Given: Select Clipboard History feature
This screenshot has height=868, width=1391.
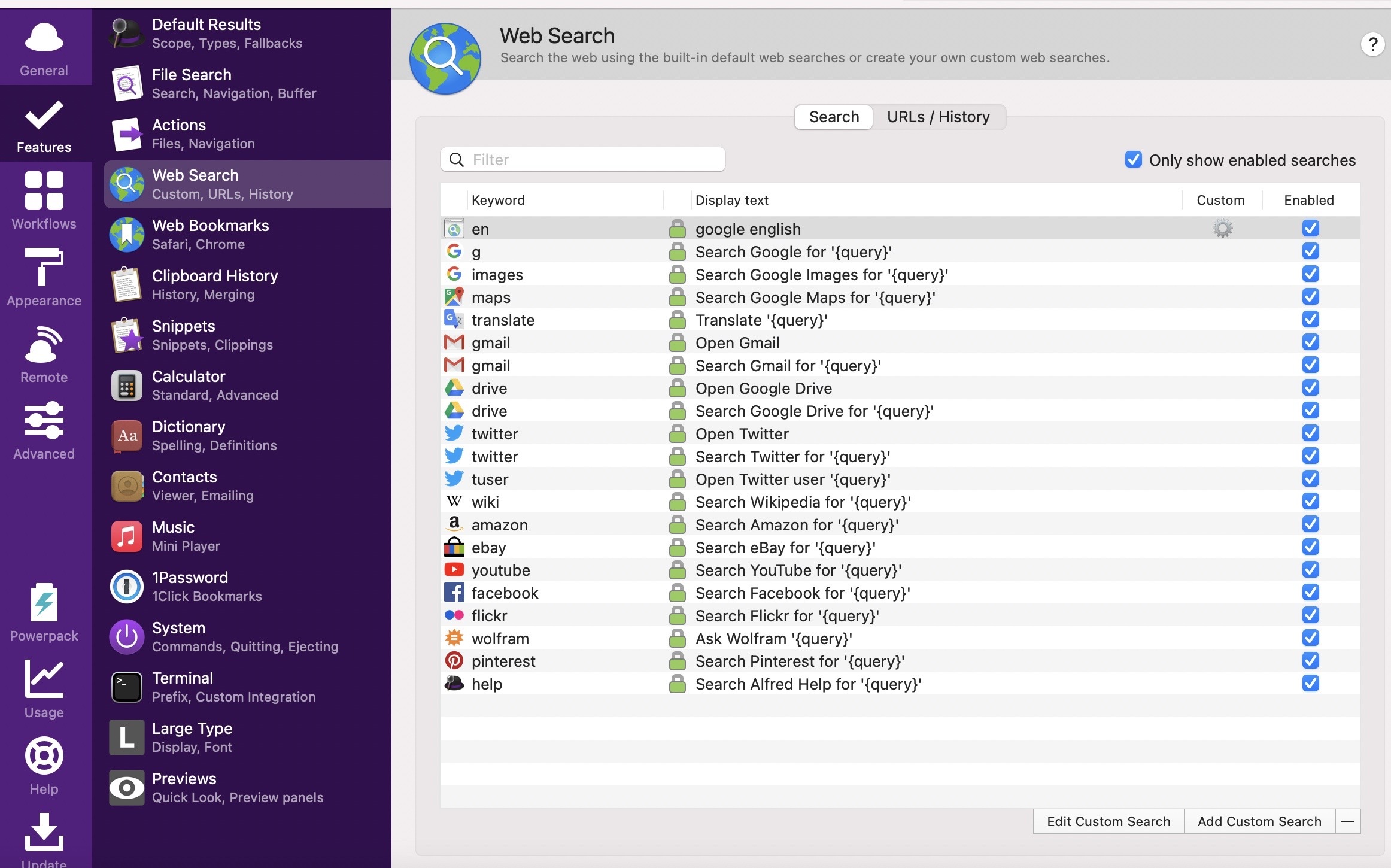Looking at the screenshot, I should 214,284.
